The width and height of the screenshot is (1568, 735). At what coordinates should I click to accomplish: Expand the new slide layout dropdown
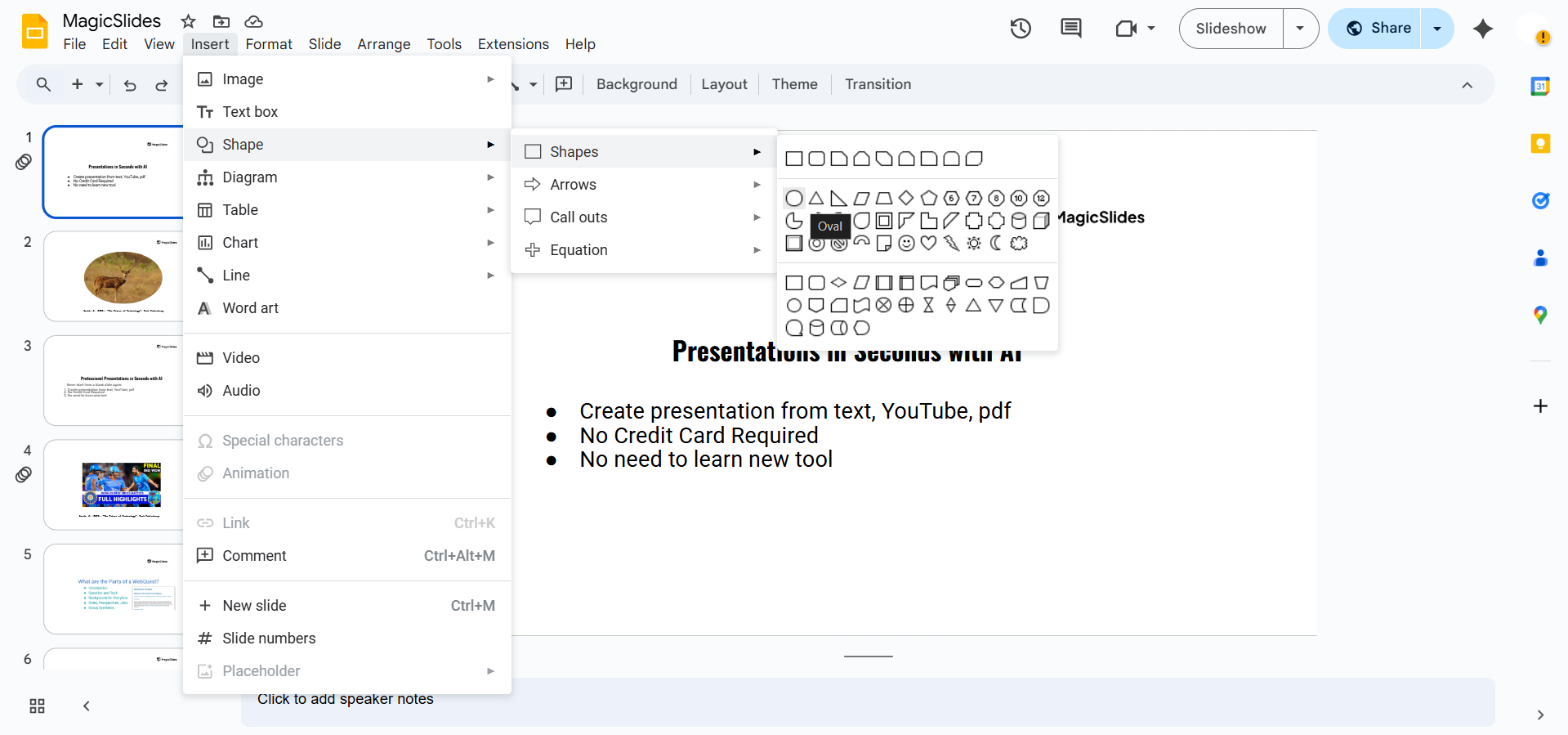[100, 84]
